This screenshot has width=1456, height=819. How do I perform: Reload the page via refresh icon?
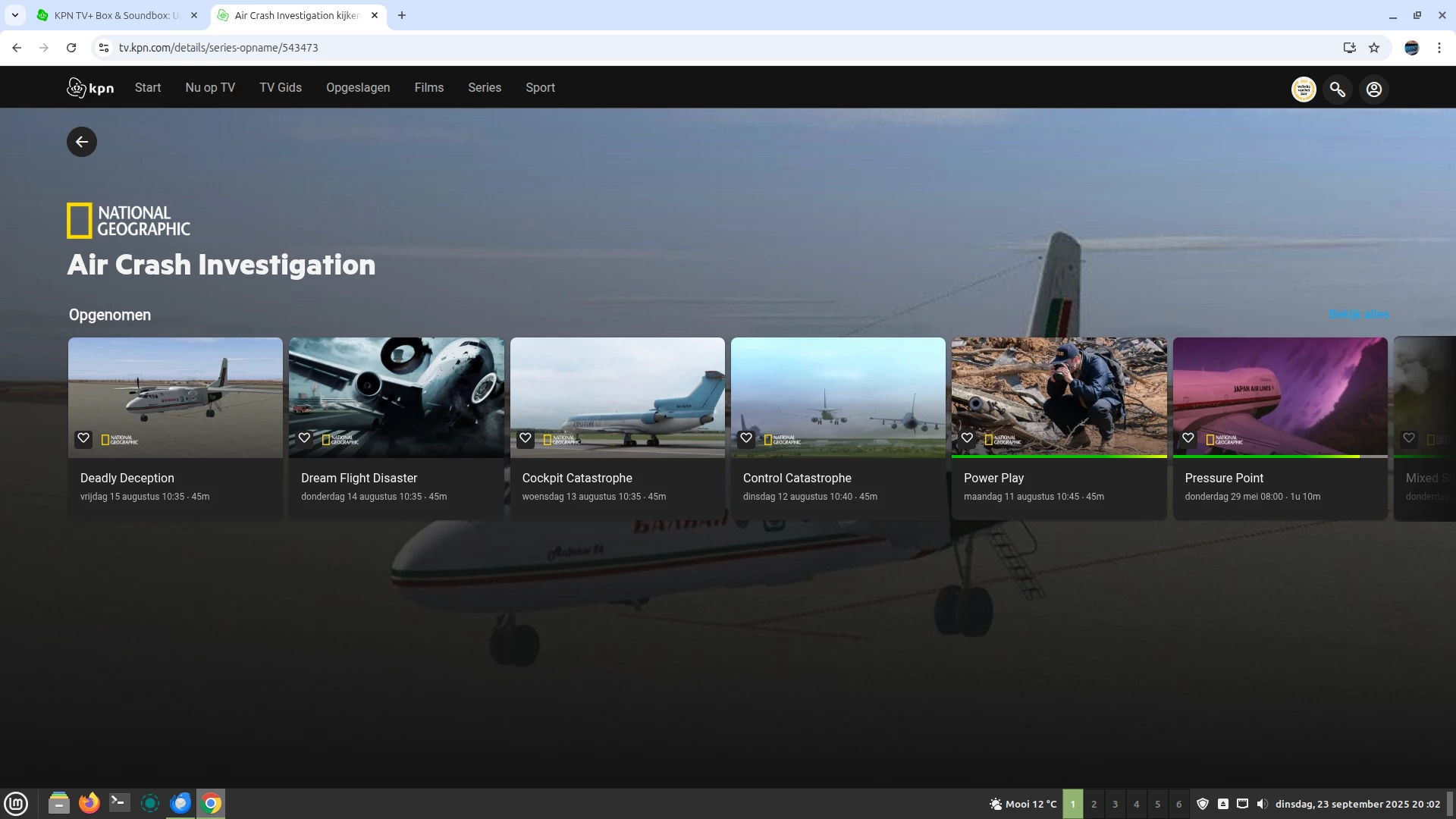click(x=71, y=48)
